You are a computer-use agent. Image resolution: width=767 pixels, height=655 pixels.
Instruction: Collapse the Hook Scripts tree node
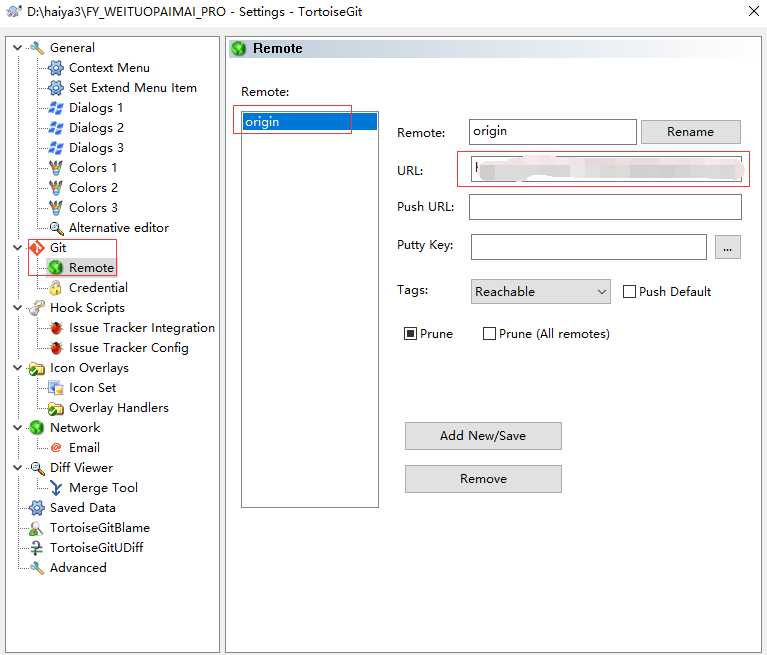tap(18, 308)
